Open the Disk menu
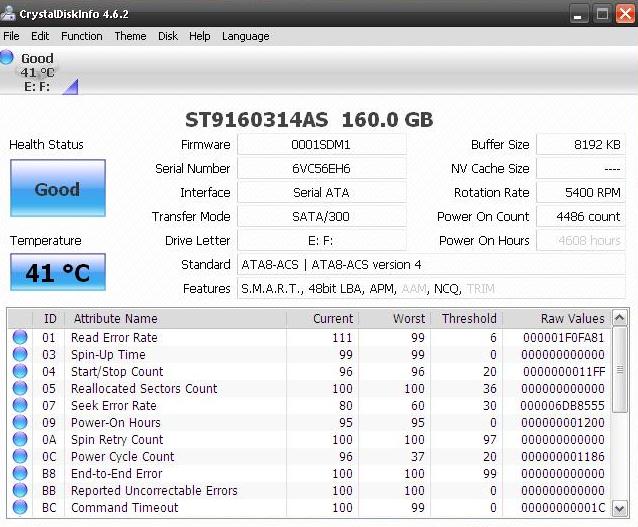The width and height of the screenshot is (638, 527). click(168, 36)
